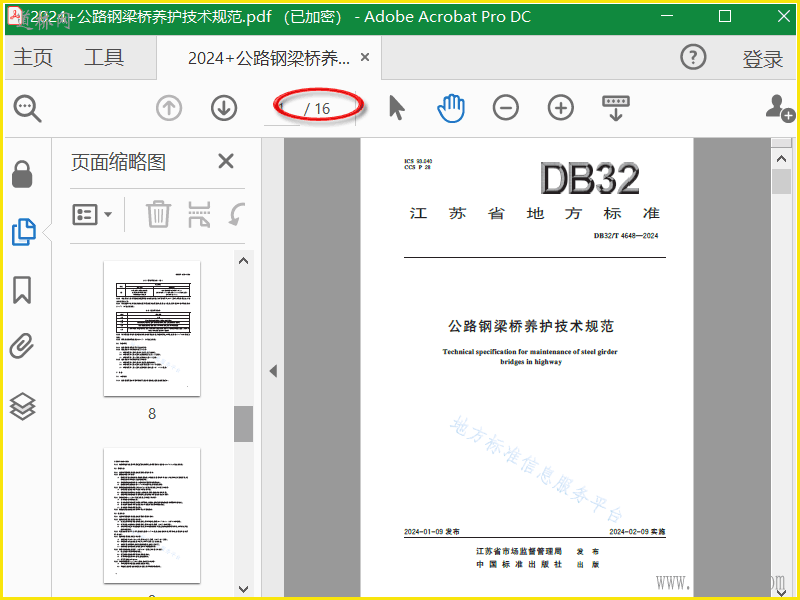Switch to 工具 tab
The image size is (800, 600).
pos(104,57)
